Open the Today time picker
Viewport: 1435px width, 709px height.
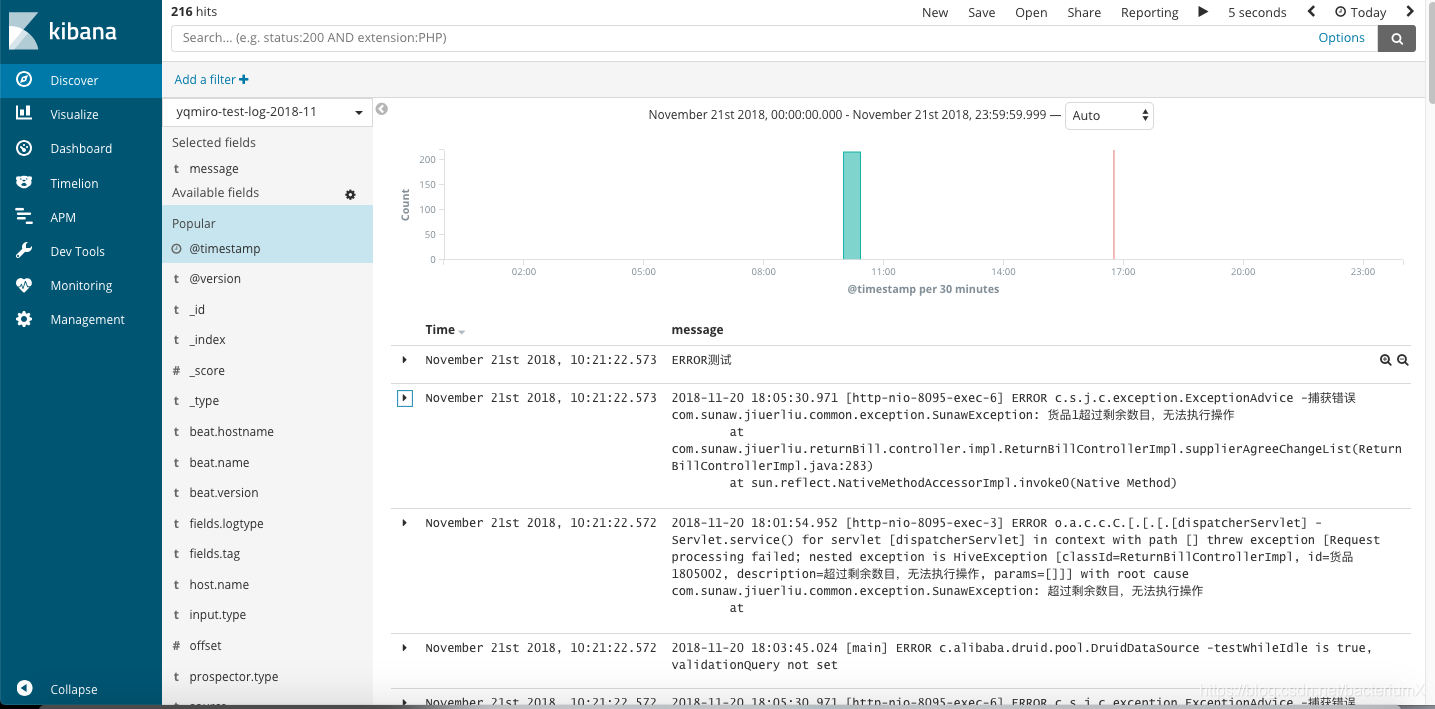click(1360, 12)
